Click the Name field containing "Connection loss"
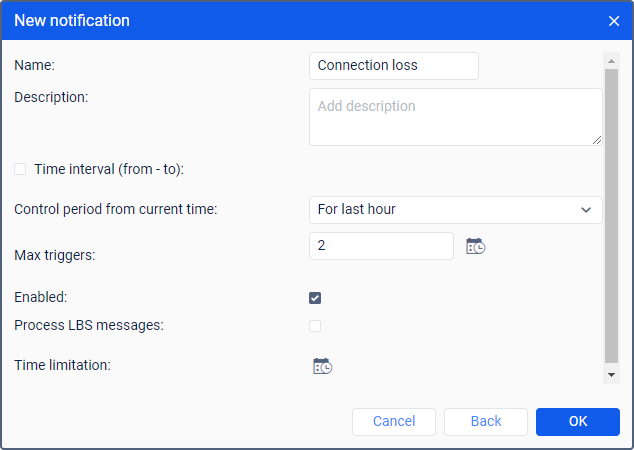 (393, 66)
